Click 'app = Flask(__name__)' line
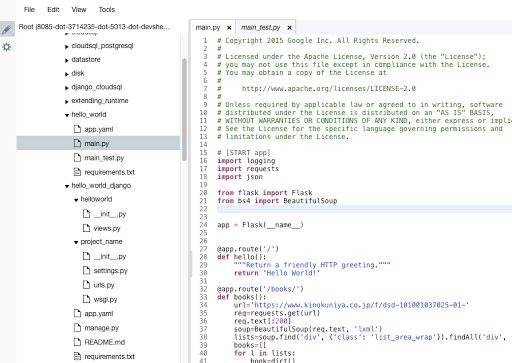This screenshot has width=512, height=363. pos(260,225)
